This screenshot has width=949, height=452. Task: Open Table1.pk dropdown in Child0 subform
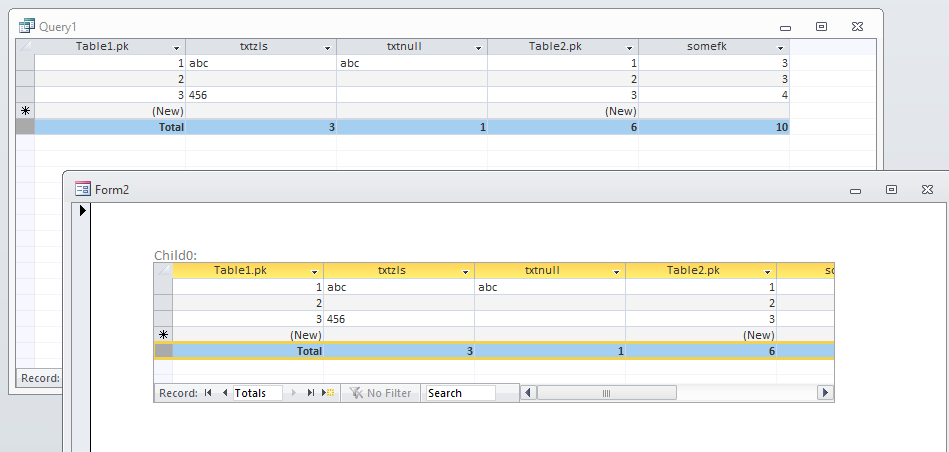pos(315,272)
